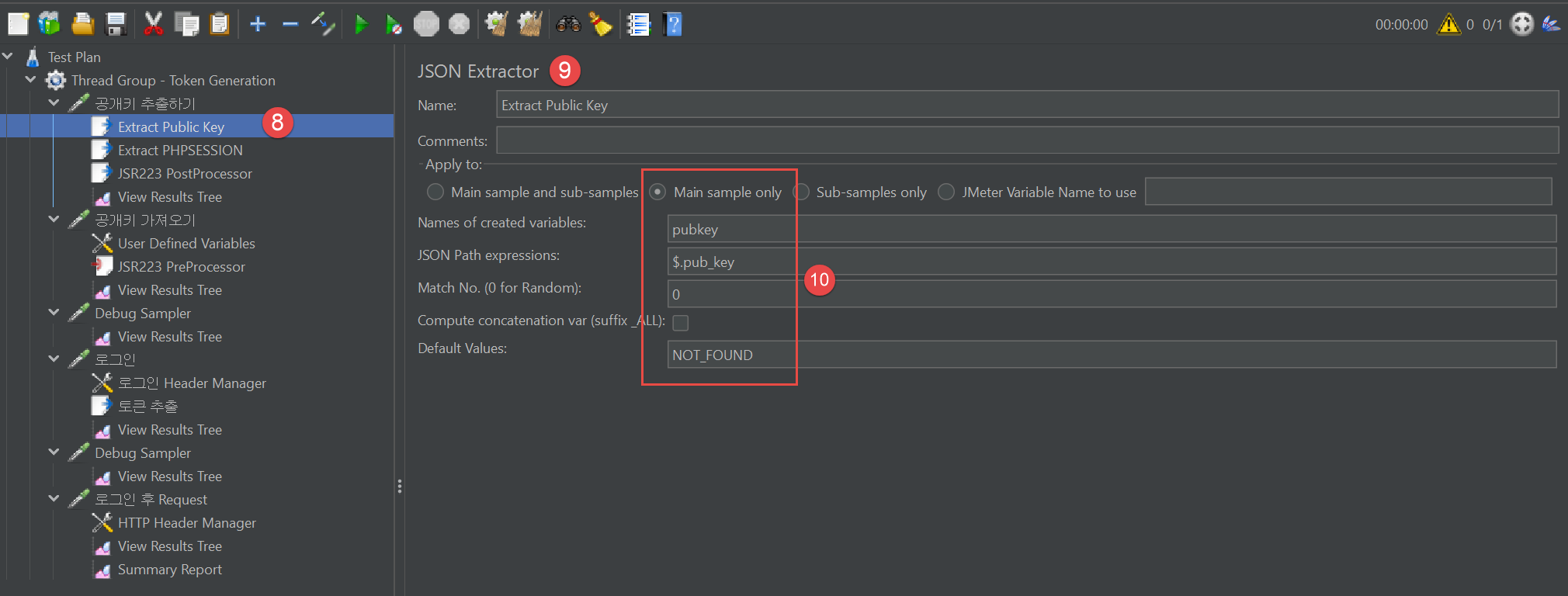This screenshot has width=1568, height=596.
Task: Collapse the 공개키 가져오기 sampler node
Action: (x=54, y=219)
